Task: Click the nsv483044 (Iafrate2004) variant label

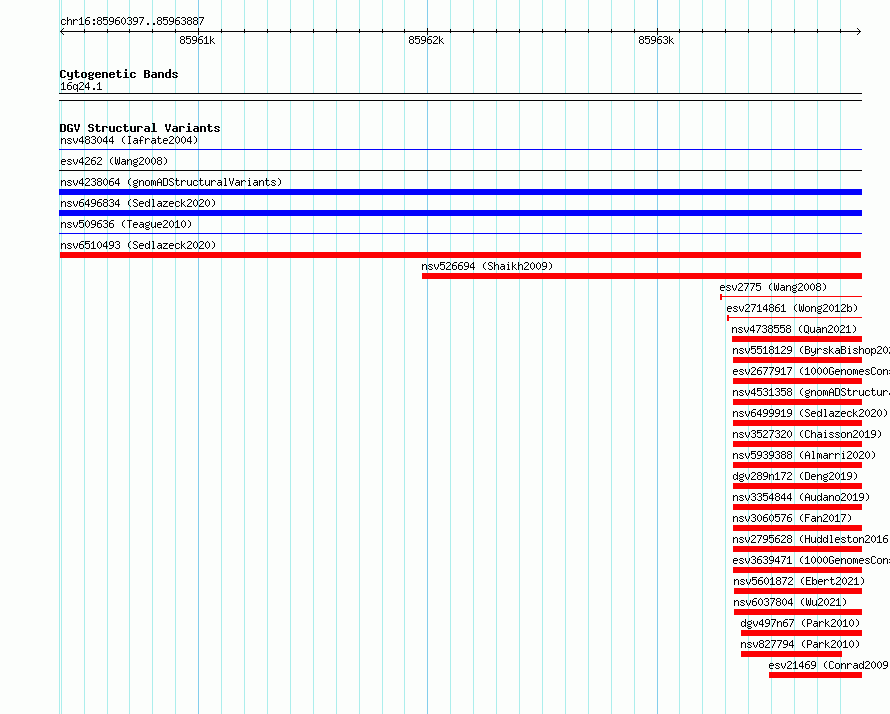Action: pos(129,140)
